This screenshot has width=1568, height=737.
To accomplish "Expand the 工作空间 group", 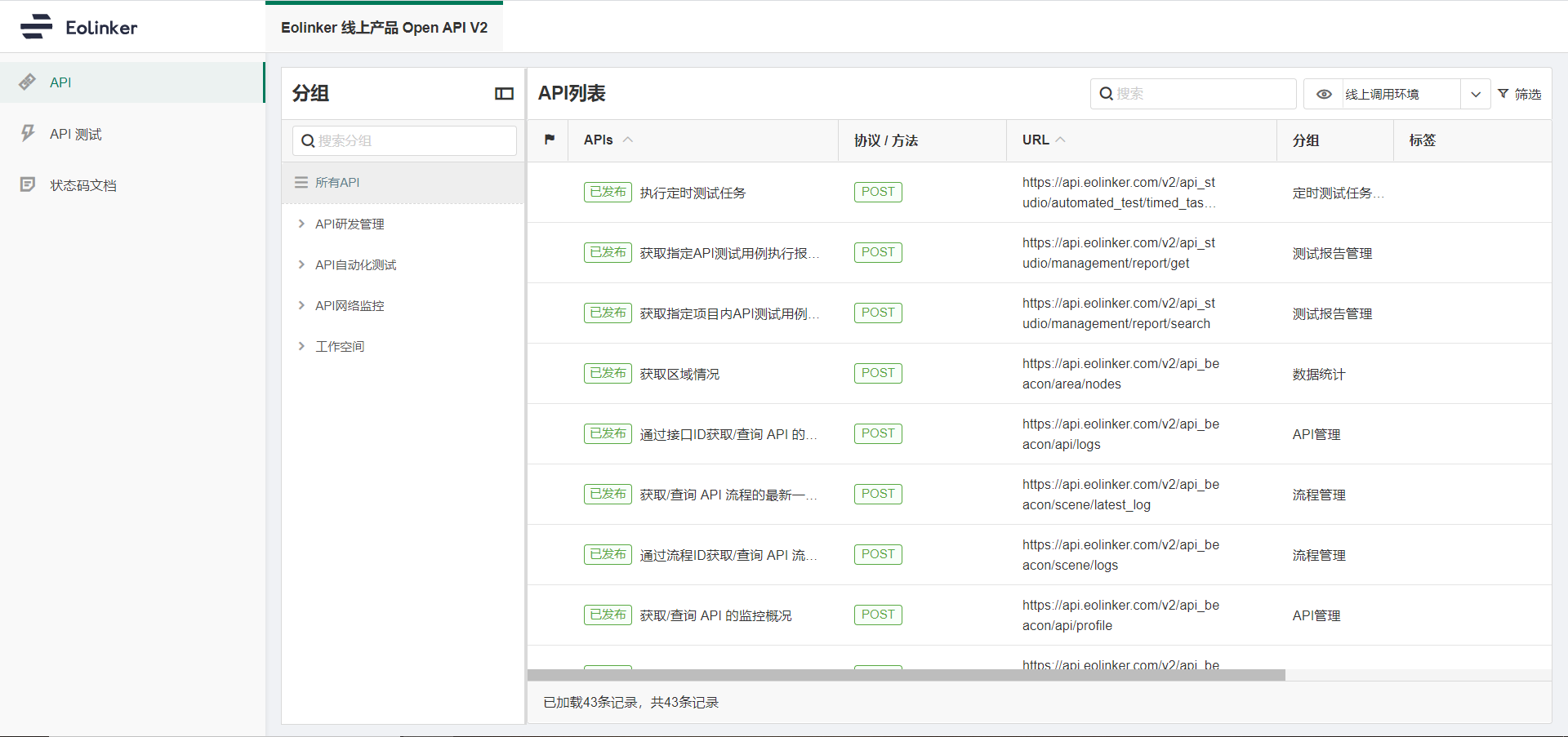I will pos(301,346).
